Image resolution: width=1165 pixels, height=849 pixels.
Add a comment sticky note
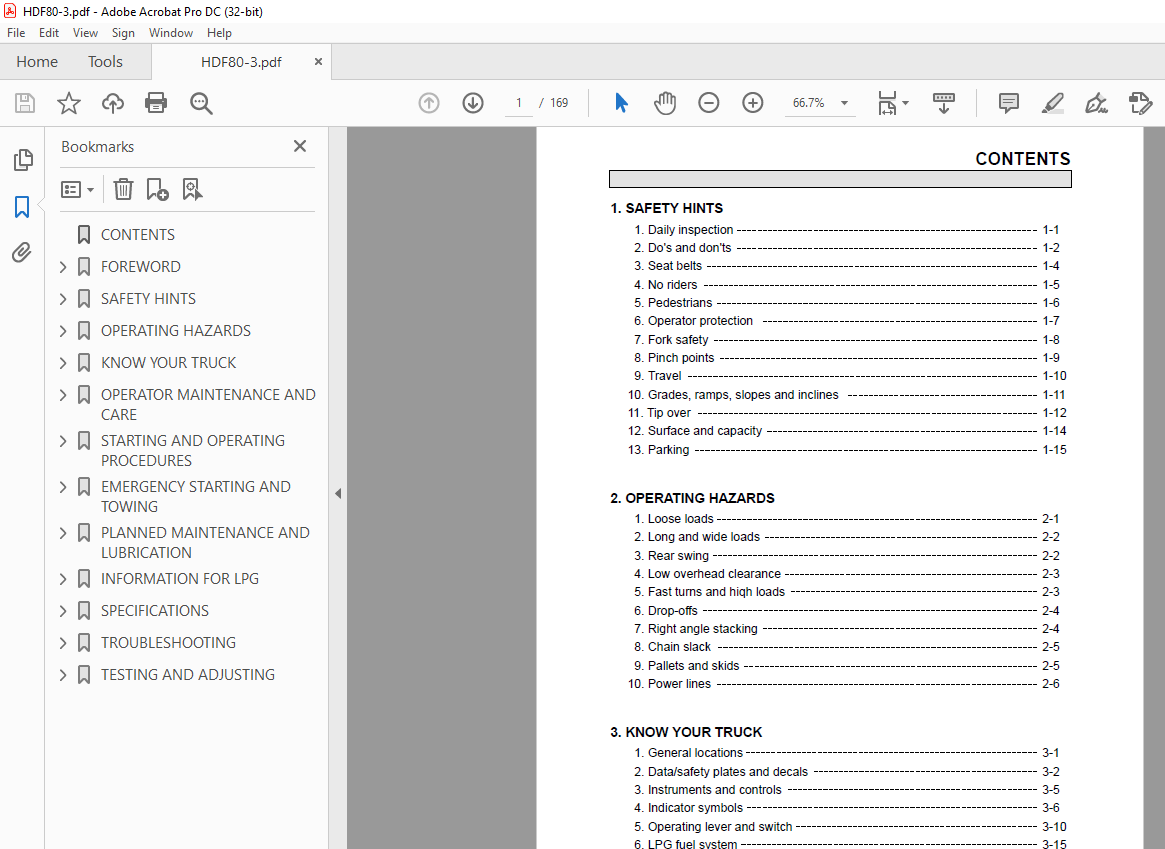point(1008,103)
